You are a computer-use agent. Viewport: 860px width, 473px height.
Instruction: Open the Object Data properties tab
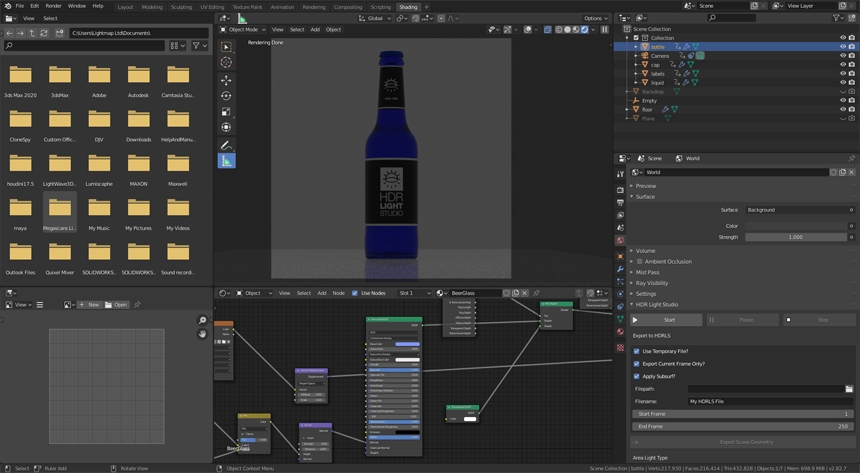click(620, 319)
